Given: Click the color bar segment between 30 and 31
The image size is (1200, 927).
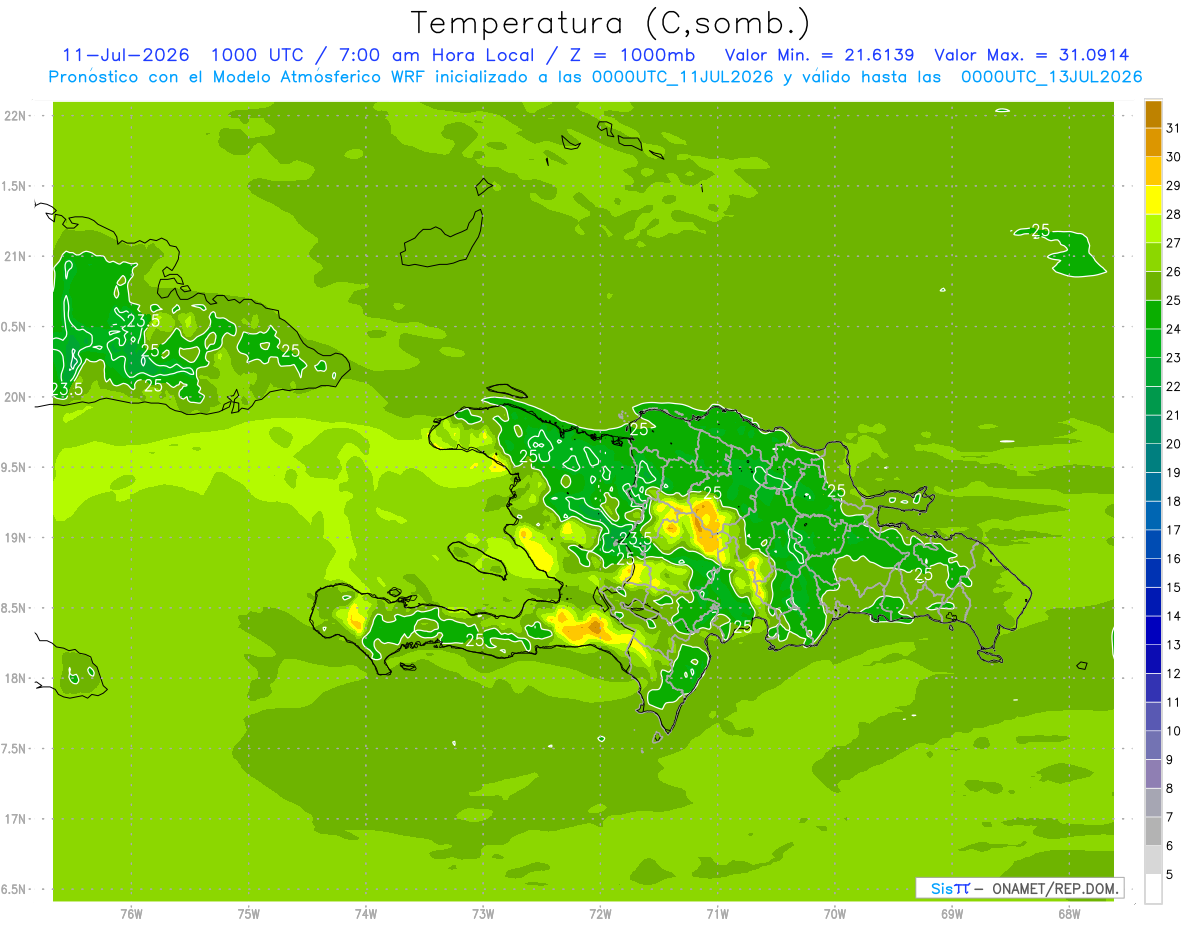Looking at the screenshot, I should point(1153,143).
